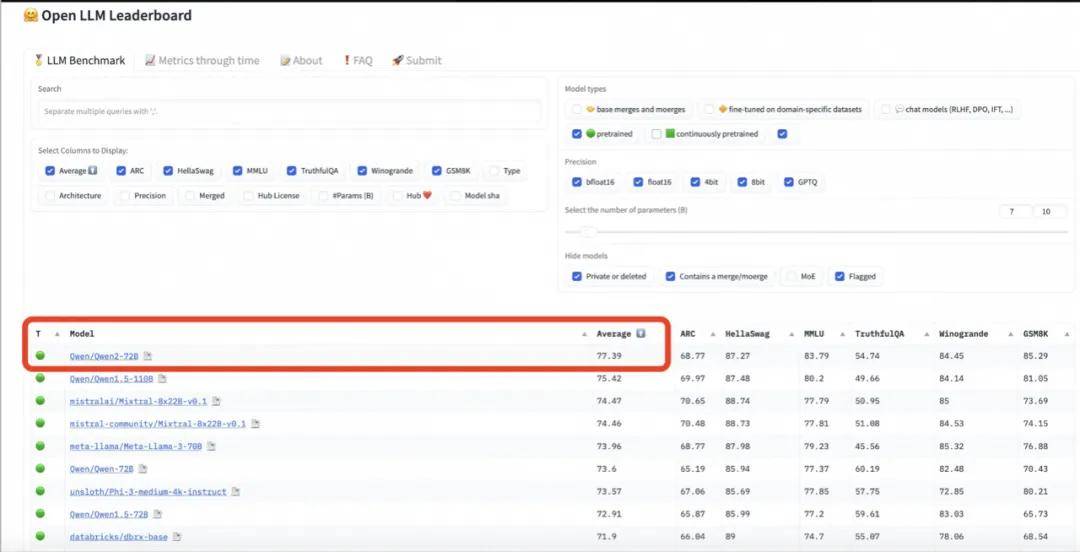Check fine-tuned on domain-specific datasets type
The width and height of the screenshot is (1080, 552).
click(x=709, y=109)
